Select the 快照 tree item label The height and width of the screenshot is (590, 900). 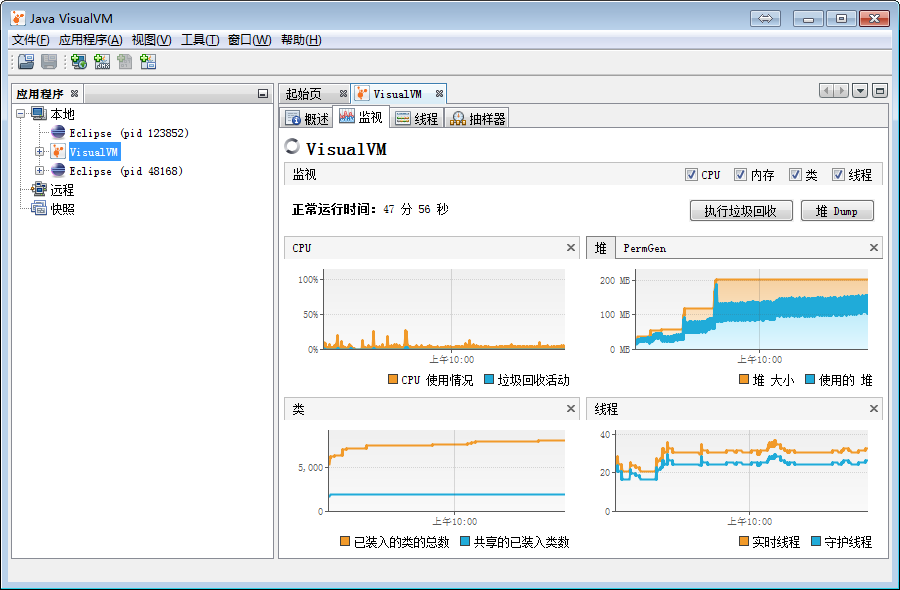62,209
